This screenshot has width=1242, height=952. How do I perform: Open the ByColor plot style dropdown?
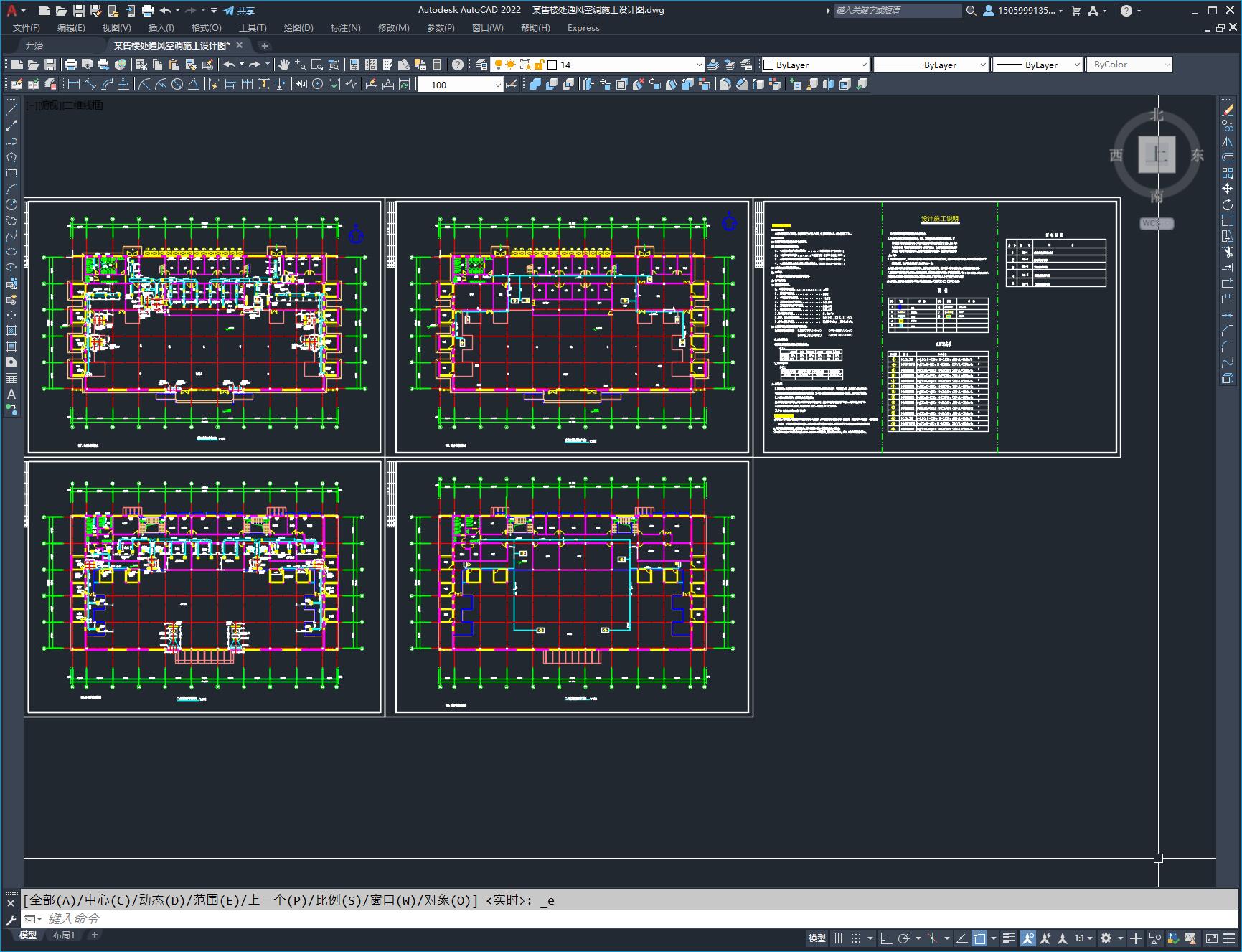1129,65
